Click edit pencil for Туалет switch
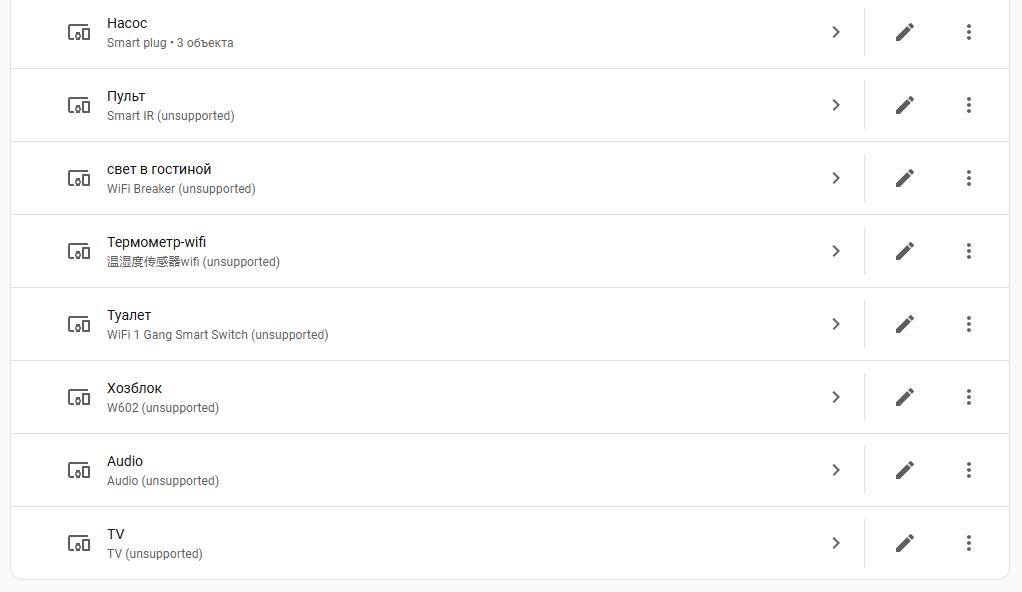Image resolution: width=1022 pixels, height=592 pixels. coord(905,324)
